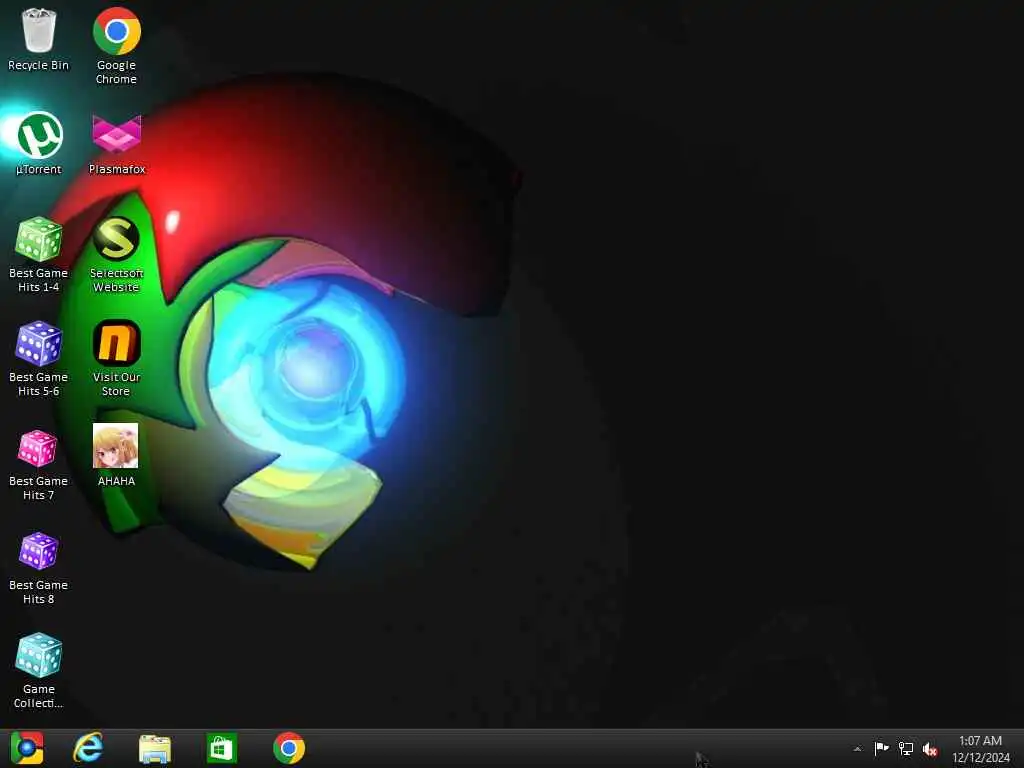Show hidden system tray icons
Viewport: 1024px width, 768px height.
pyautogui.click(x=857, y=749)
